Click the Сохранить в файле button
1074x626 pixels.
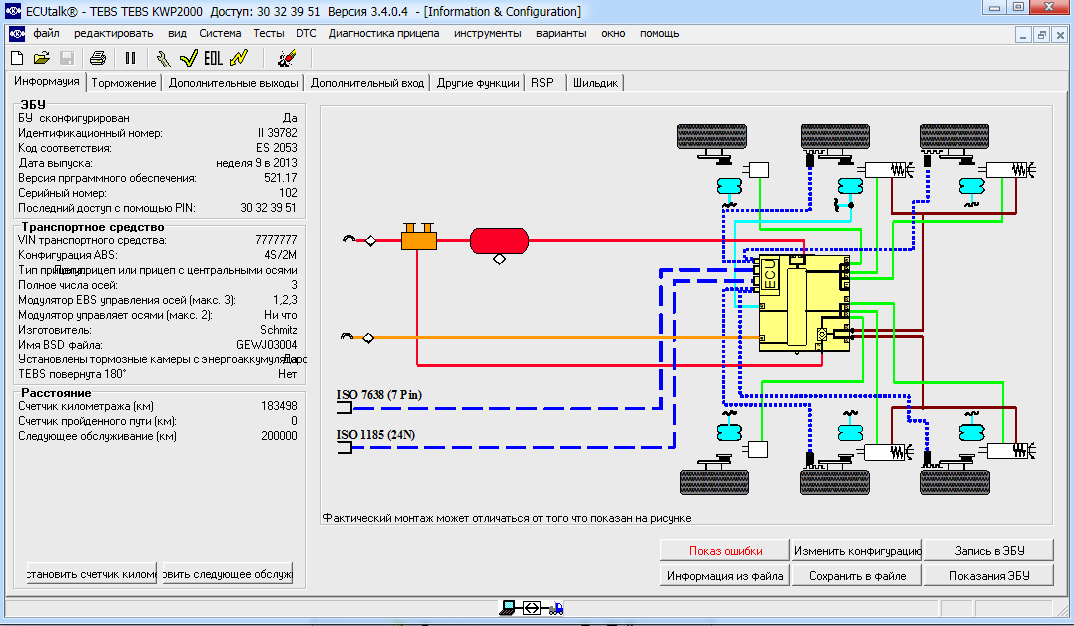tap(856, 575)
